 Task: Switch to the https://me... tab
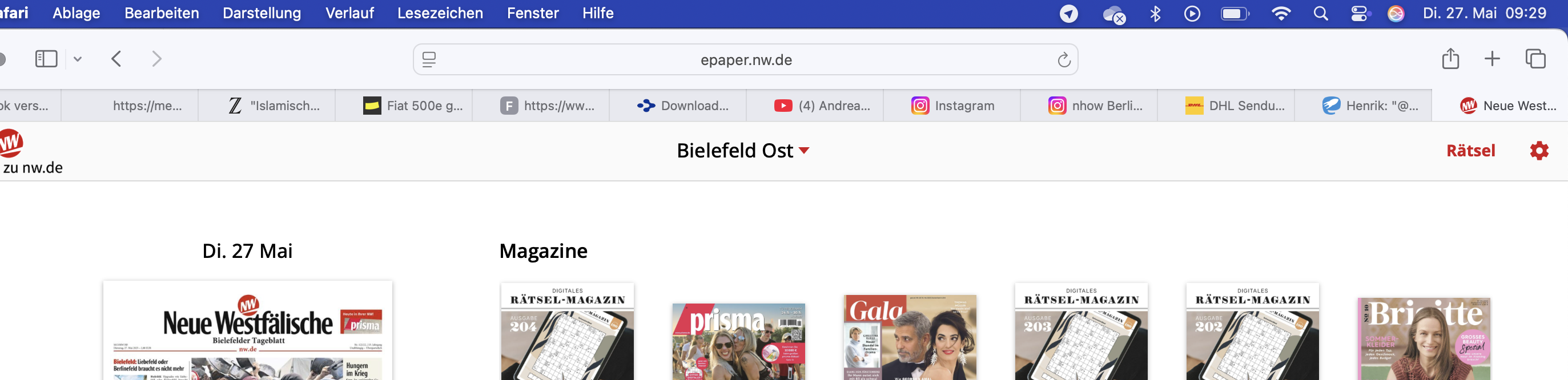tap(130, 106)
